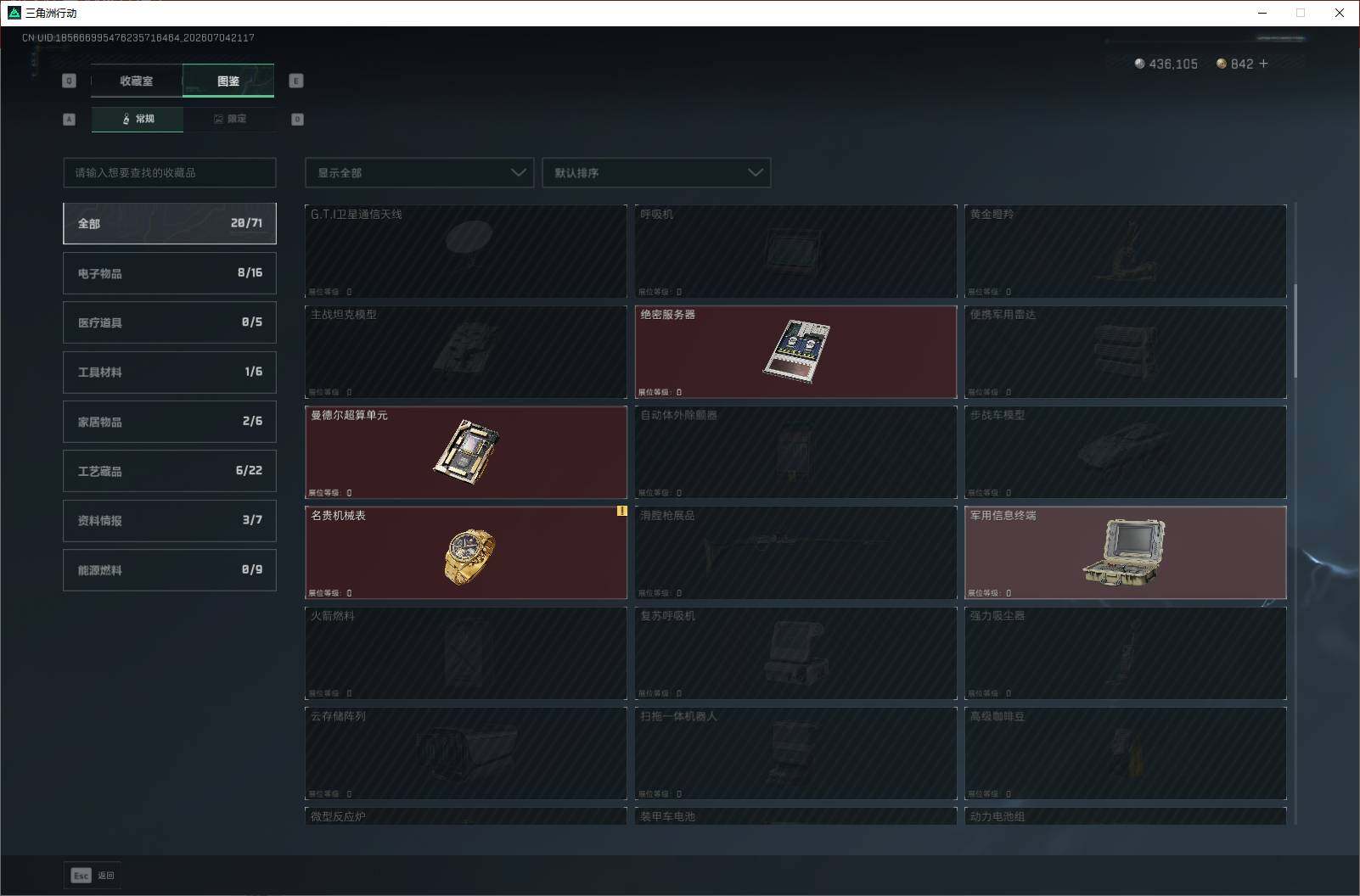Image resolution: width=1360 pixels, height=896 pixels.
Task: Close the 三角洲行动 window
Action: (1340, 13)
